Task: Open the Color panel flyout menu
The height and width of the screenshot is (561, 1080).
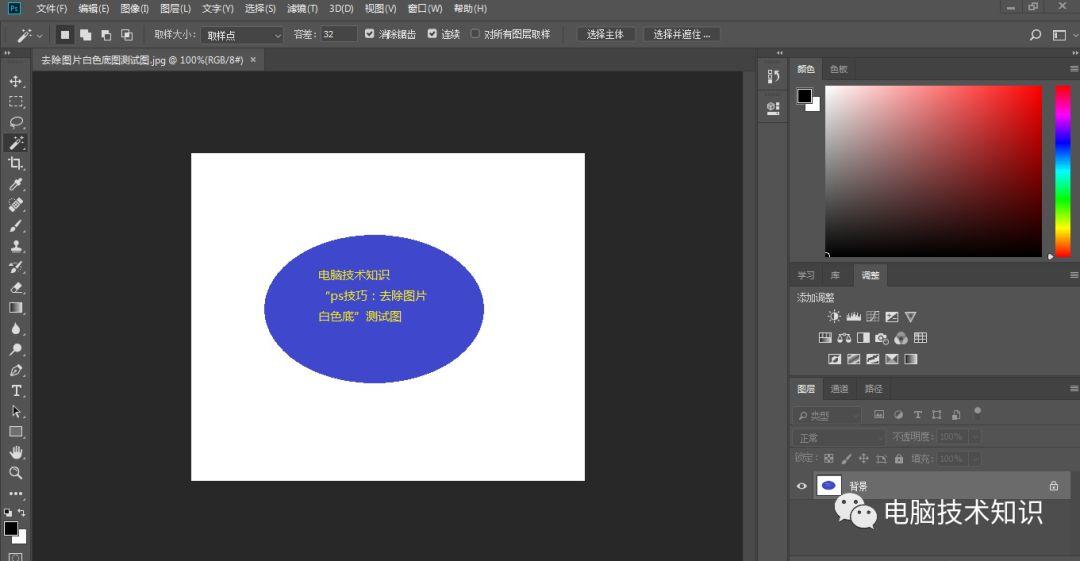Action: 1074,69
